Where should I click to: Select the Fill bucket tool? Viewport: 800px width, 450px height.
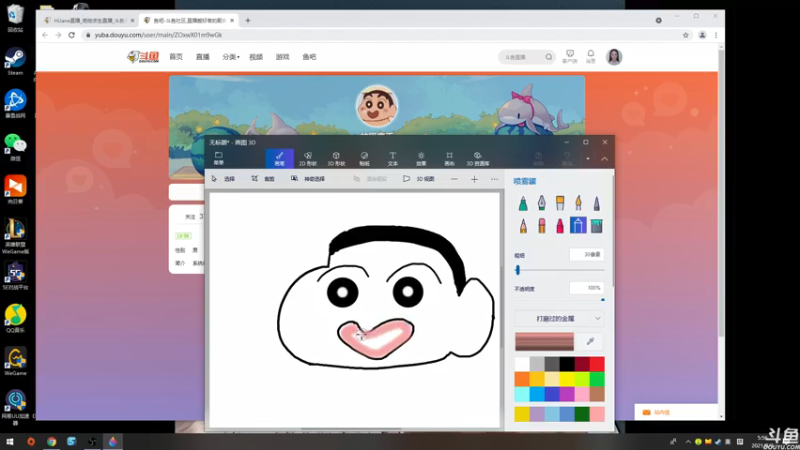click(x=596, y=226)
